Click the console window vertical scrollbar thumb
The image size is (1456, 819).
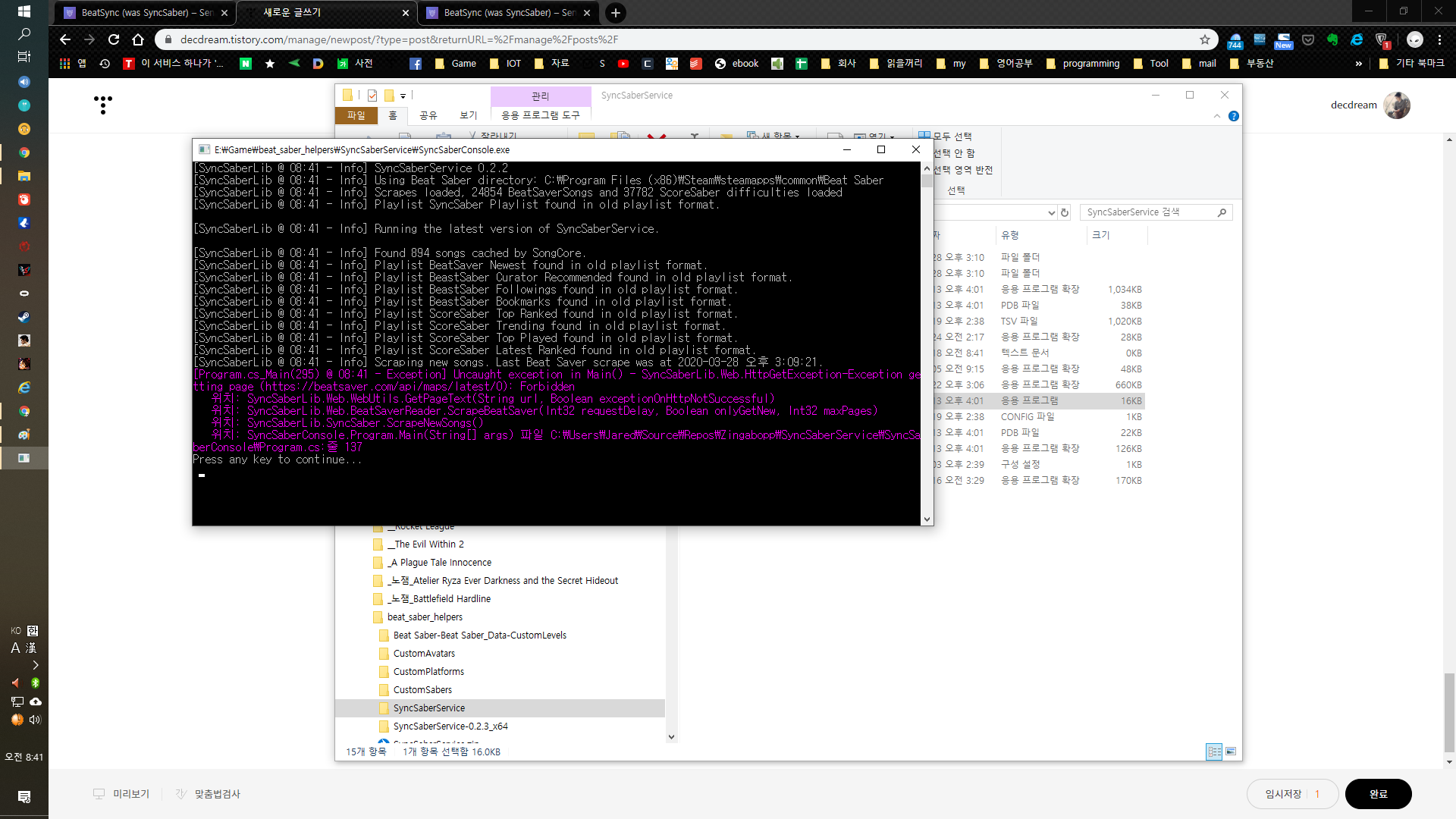(927, 180)
